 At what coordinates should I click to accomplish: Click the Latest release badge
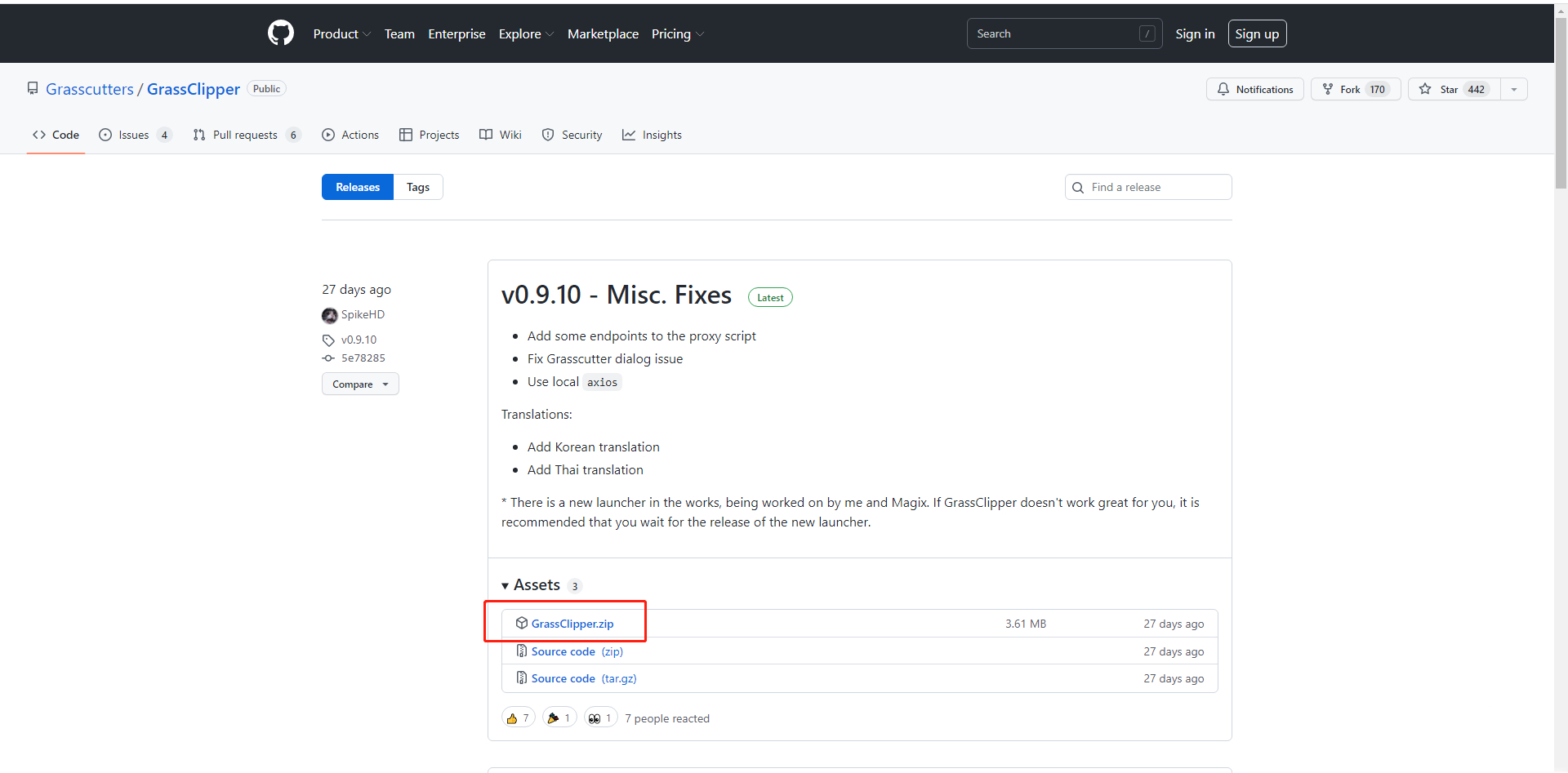770,297
